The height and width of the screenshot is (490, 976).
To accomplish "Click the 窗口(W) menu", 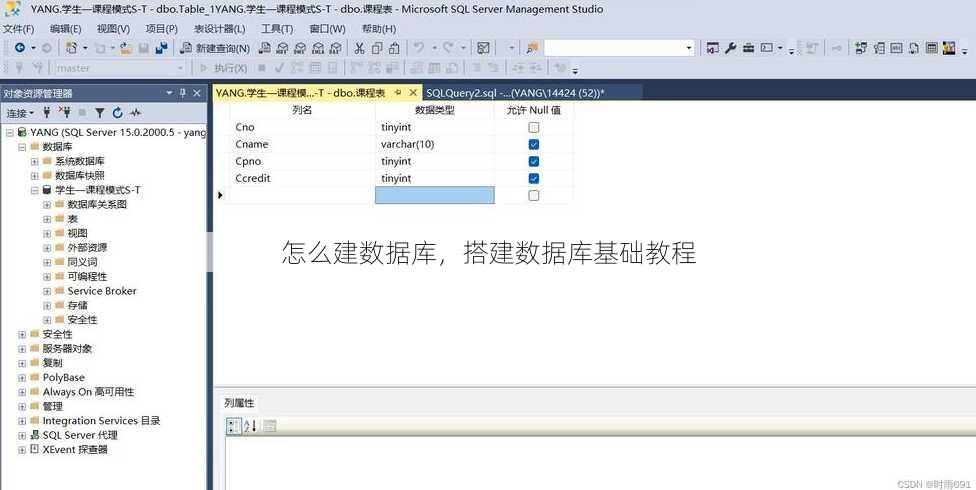I will coord(327,29).
